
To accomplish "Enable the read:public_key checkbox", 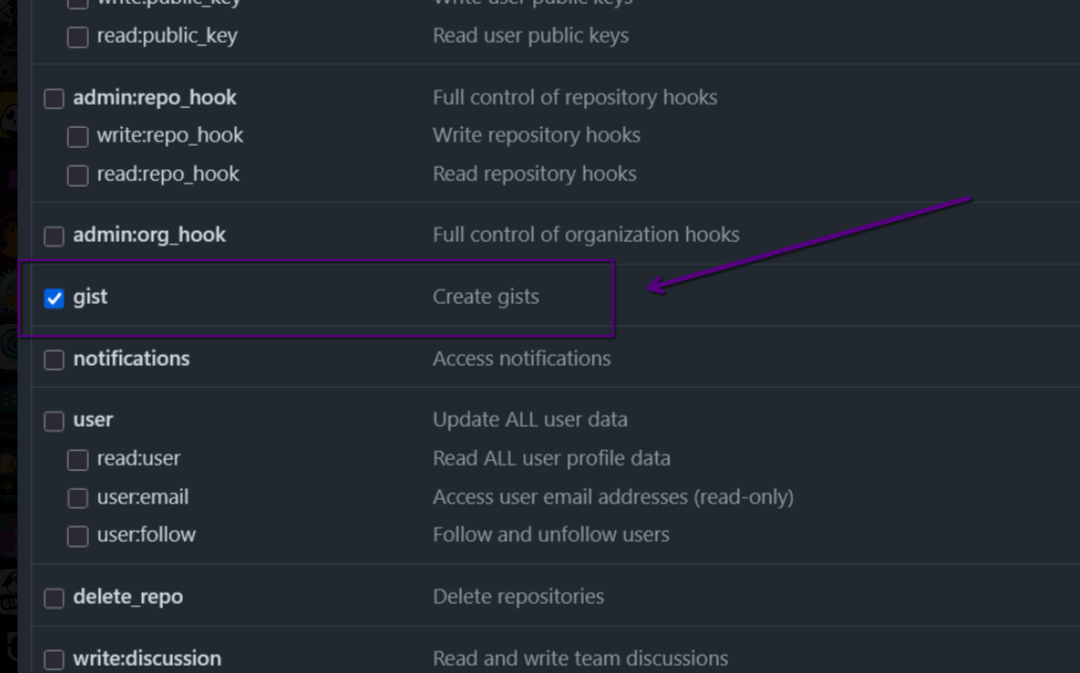I will coord(77,37).
